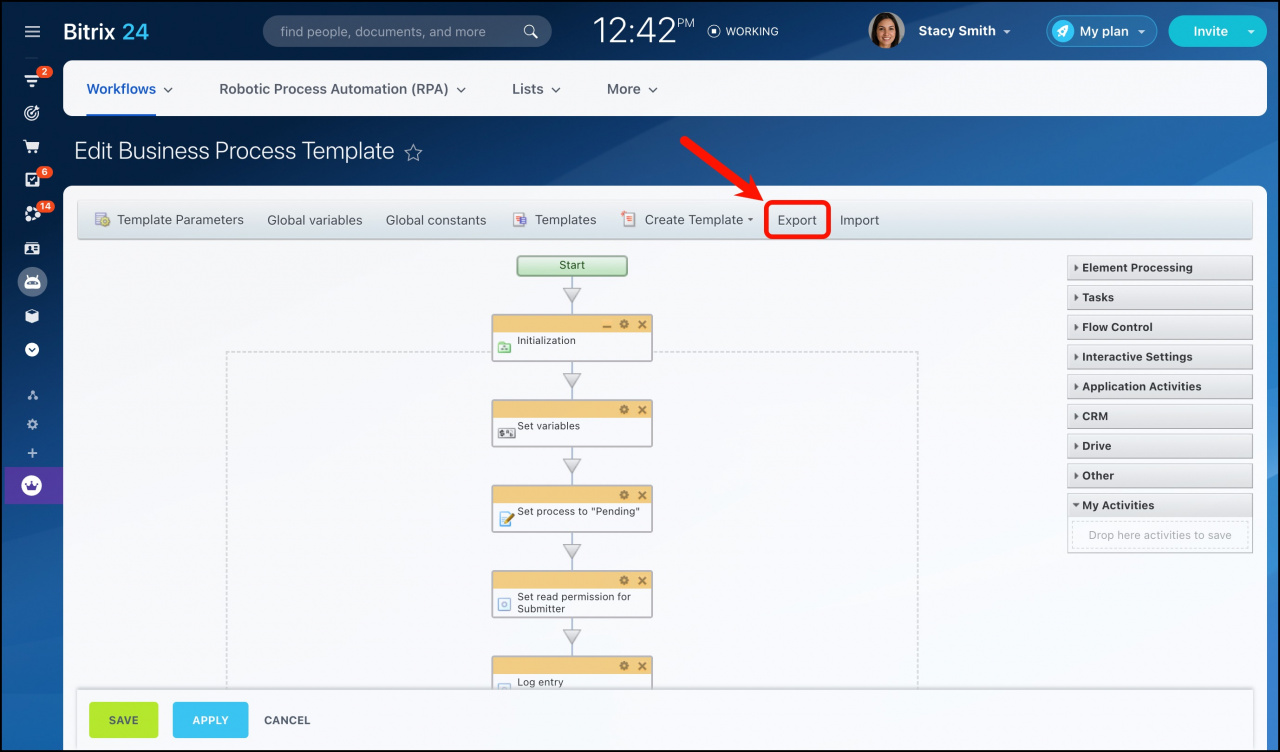1280x752 pixels.
Task: Expand the CRM activity group
Action: pos(1160,416)
